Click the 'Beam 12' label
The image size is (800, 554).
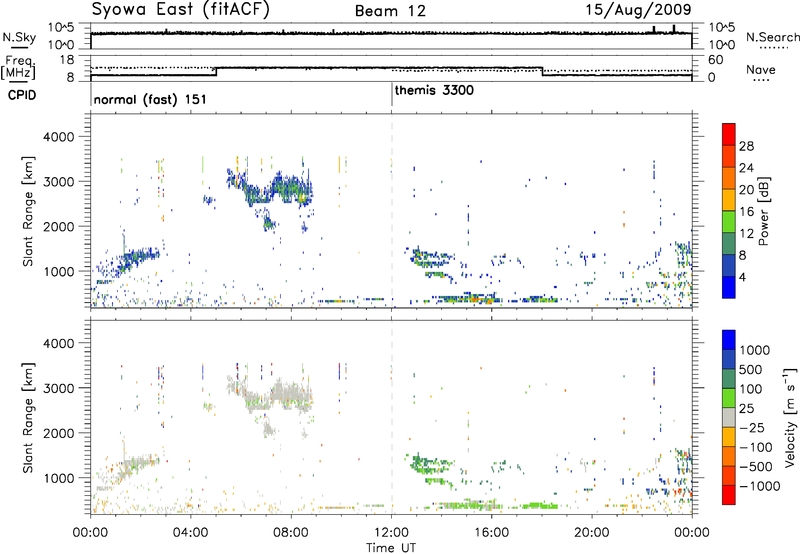390,11
